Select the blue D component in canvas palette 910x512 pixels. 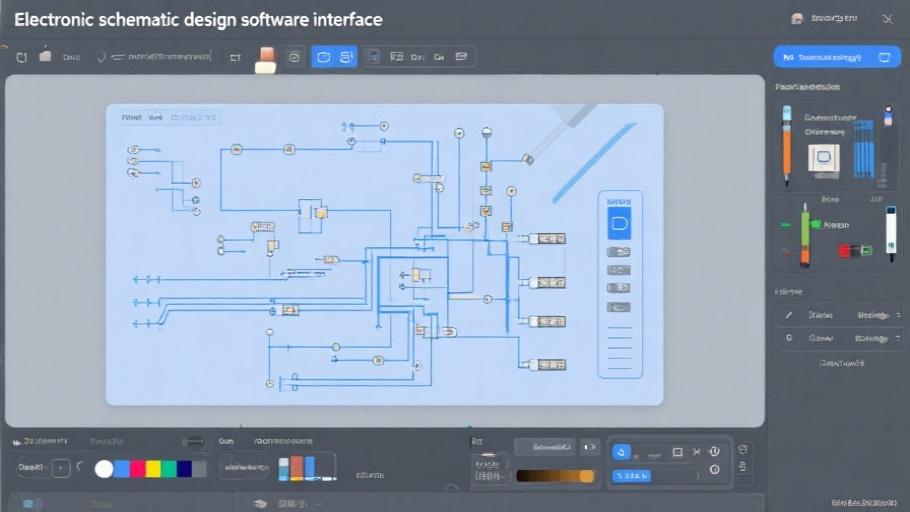click(x=619, y=224)
